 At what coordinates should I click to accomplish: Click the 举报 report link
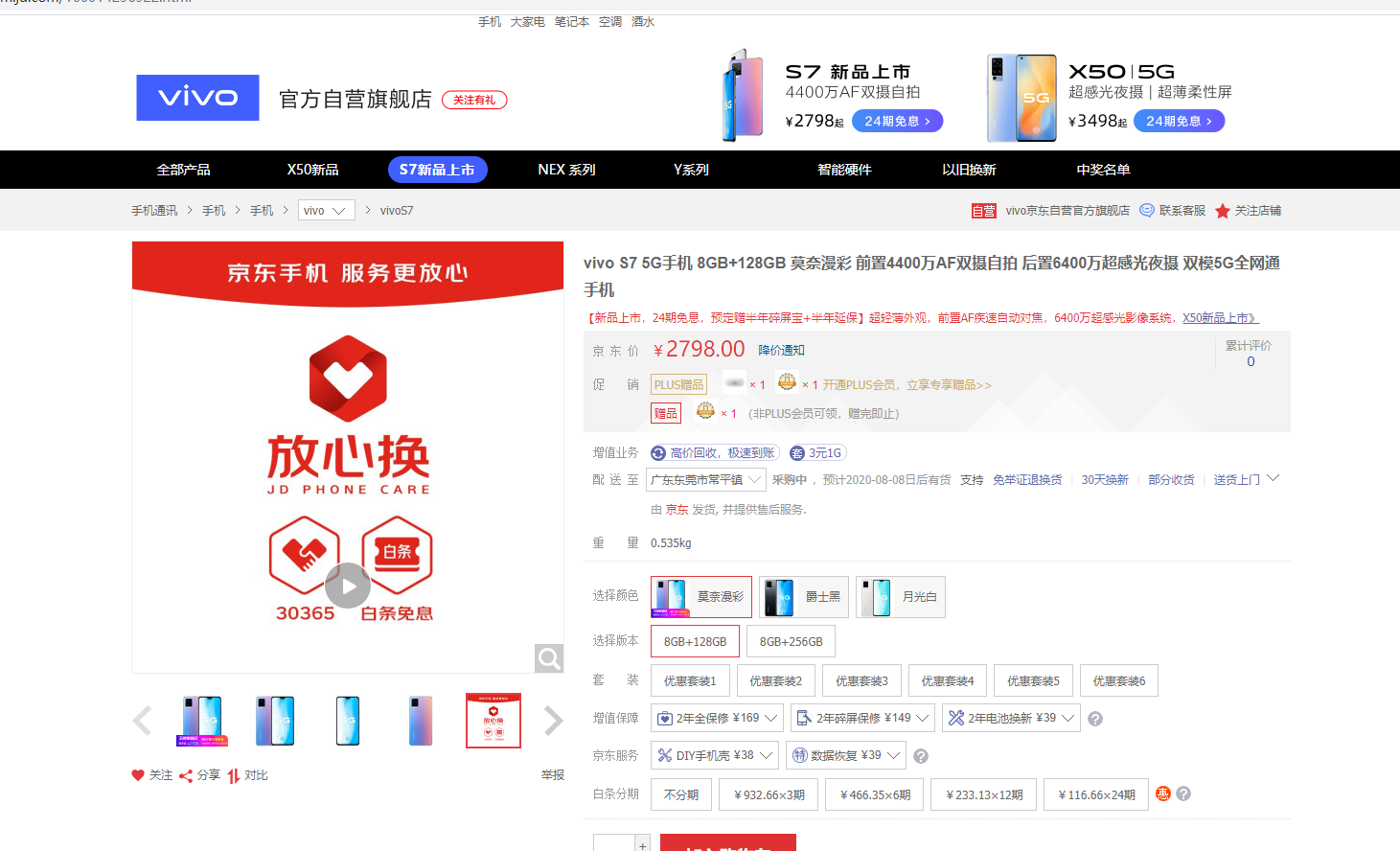coord(553,775)
